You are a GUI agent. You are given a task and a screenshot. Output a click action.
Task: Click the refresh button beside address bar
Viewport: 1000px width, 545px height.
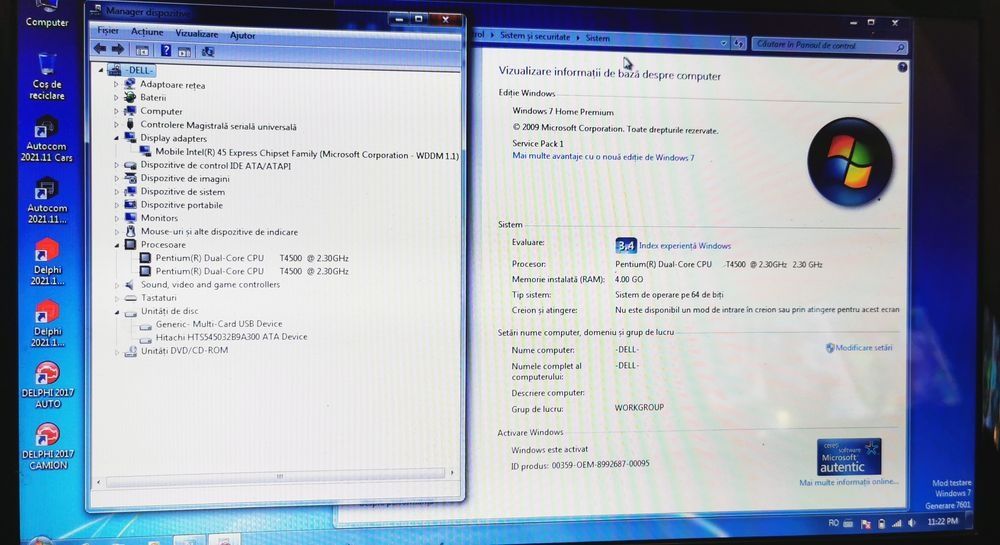click(739, 43)
